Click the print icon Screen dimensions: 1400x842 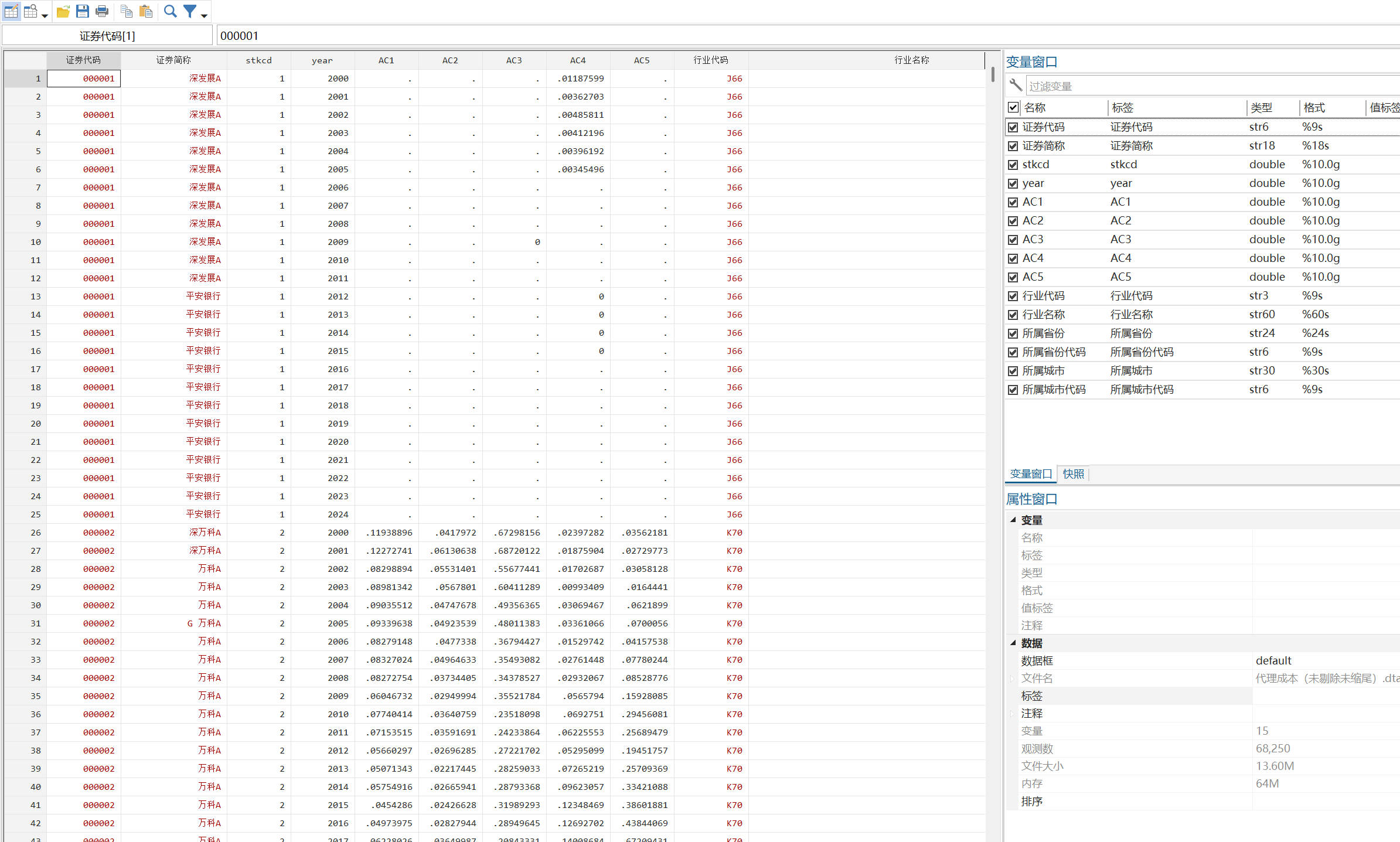point(102,11)
